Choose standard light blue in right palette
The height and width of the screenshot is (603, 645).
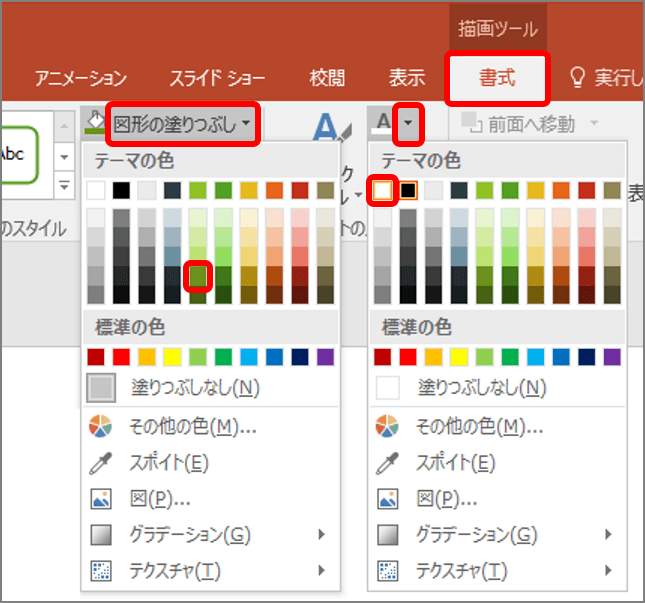536,357
